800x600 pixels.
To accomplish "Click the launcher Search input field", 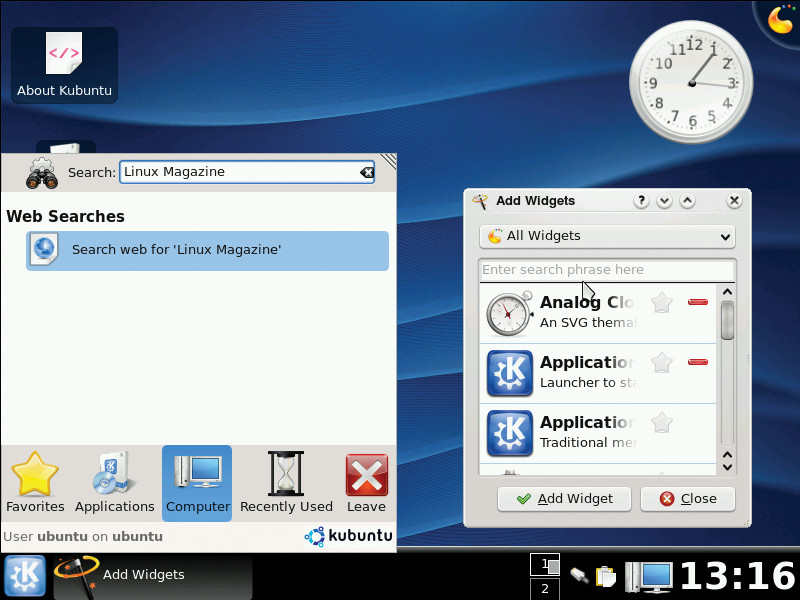I will point(247,172).
